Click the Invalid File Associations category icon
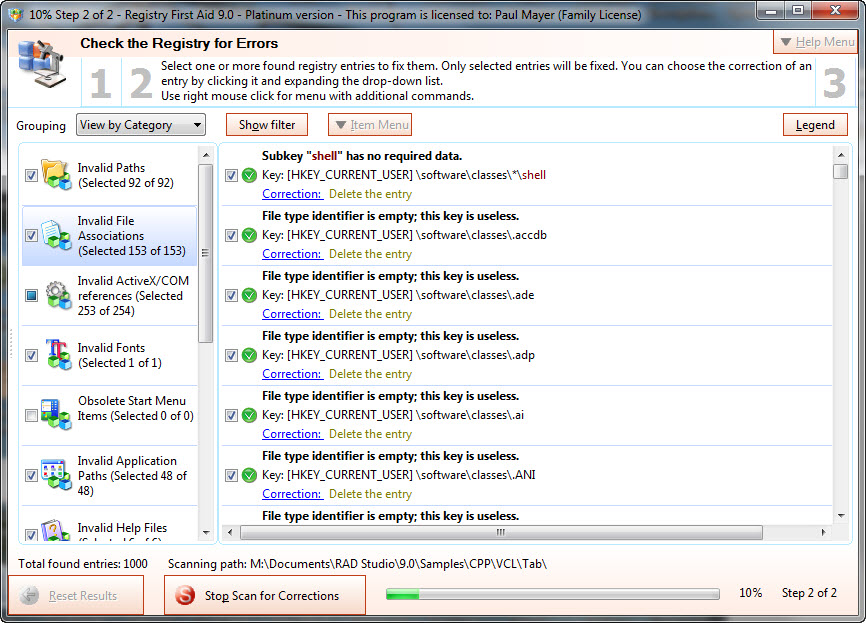Image resolution: width=866 pixels, height=623 pixels. click(x=56, y=235)
